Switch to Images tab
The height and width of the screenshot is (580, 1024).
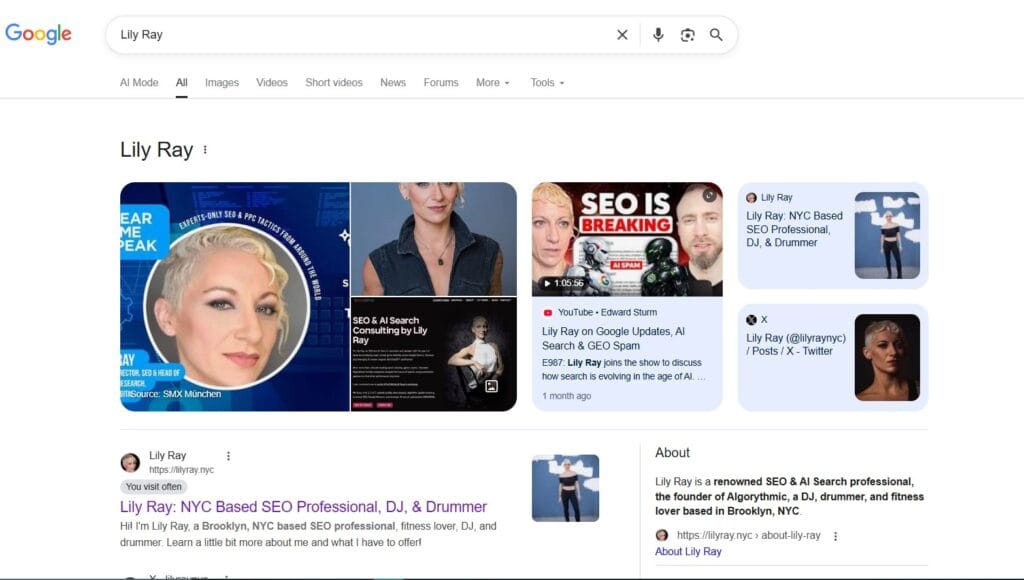coord(222,82)
